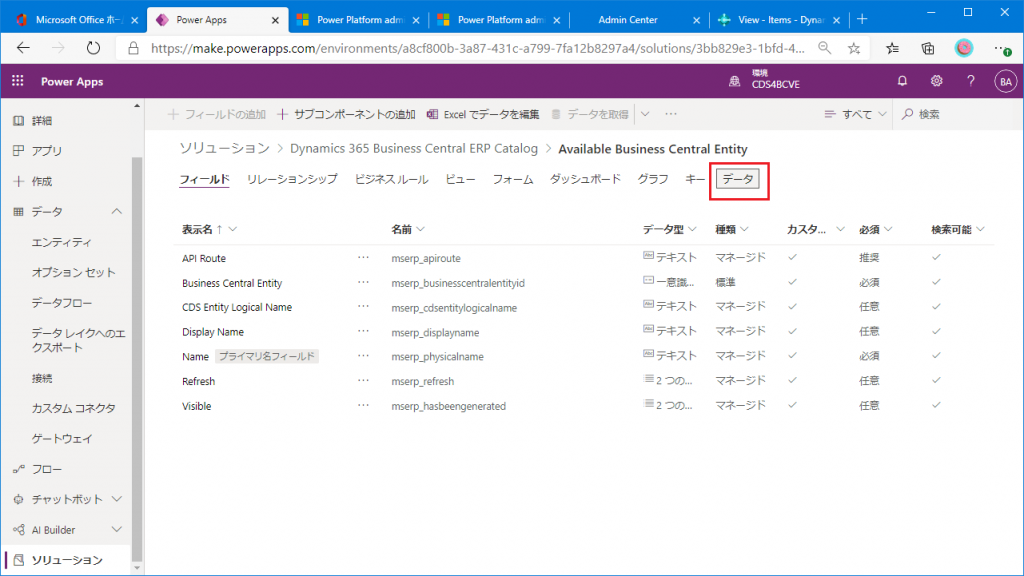Open the すべて filter dropdown

856,114
